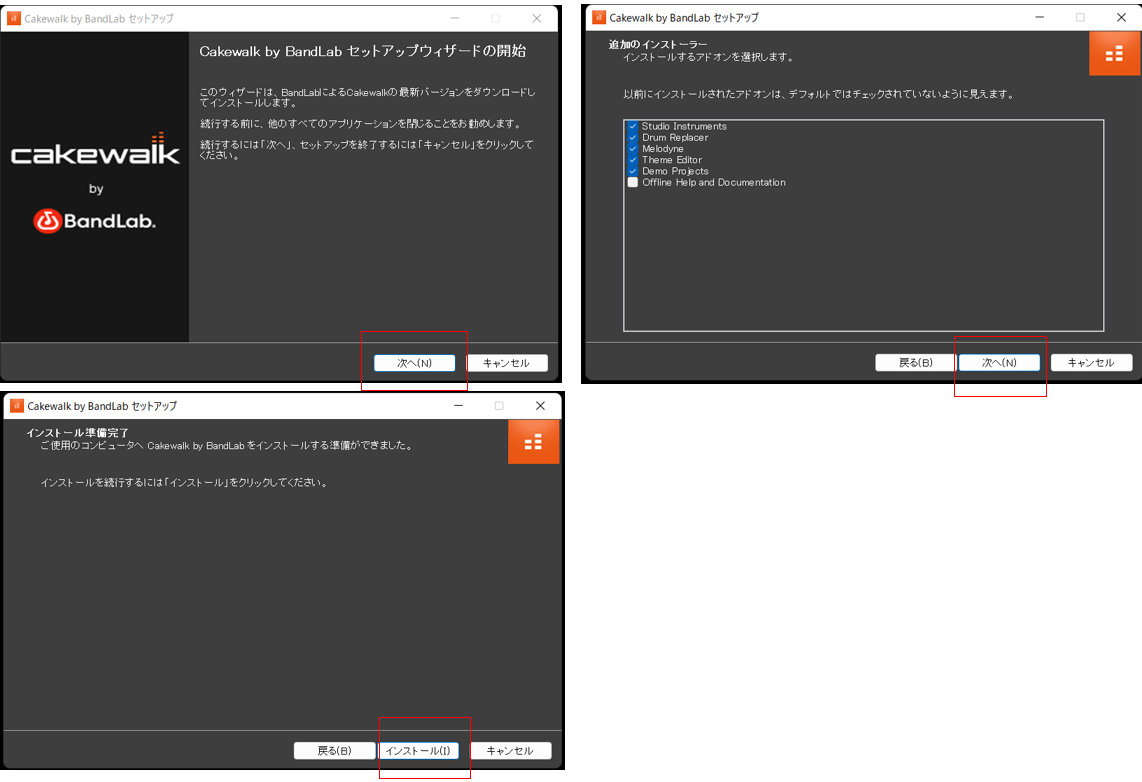Click キャンセル in the setup wizard start window
This screenshot has width=1142, height=782.
[507, 363]
